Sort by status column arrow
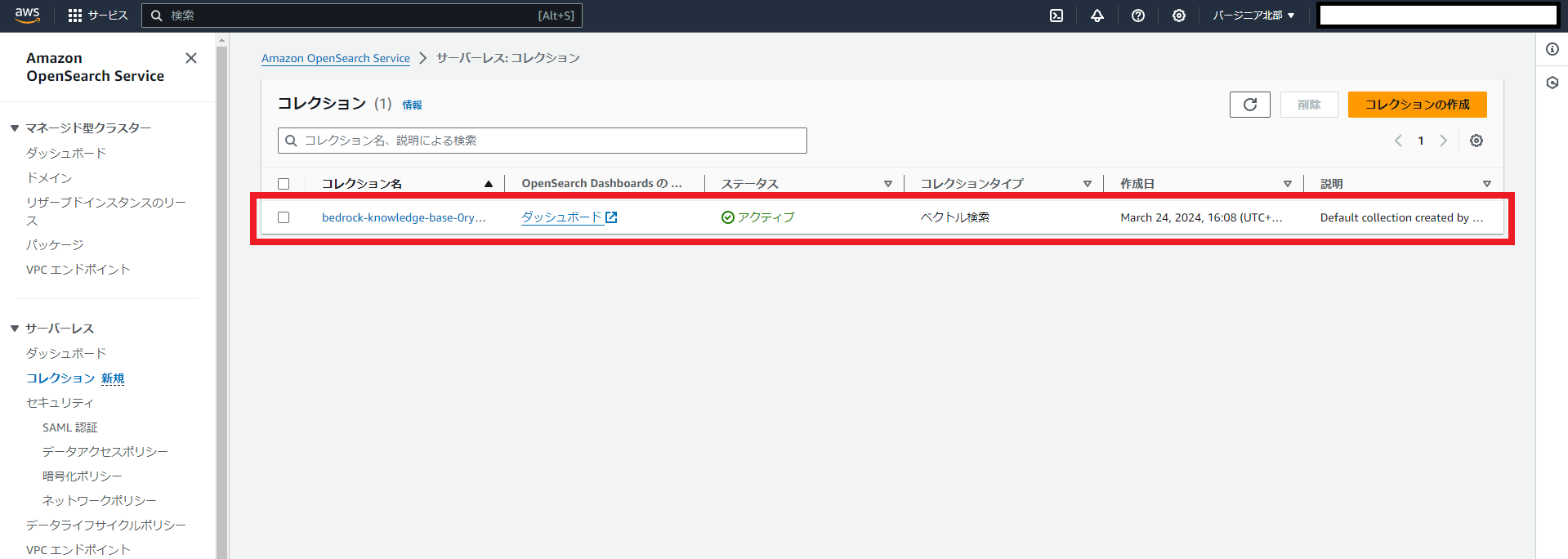The height and width of the screenshot is (559, 1568). 888,184
